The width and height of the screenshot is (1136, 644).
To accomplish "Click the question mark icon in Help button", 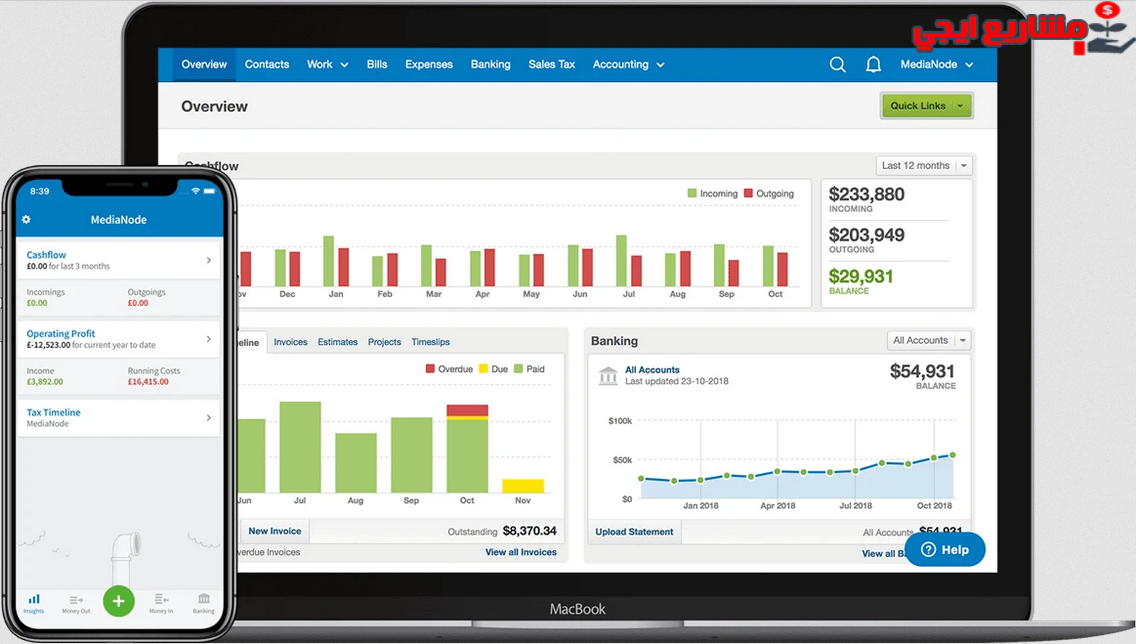I will (928, 550).
